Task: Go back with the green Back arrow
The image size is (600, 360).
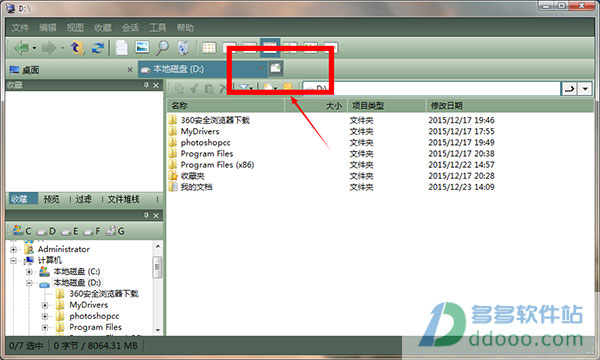Action: pyautogui.click(x=21, y=48)
